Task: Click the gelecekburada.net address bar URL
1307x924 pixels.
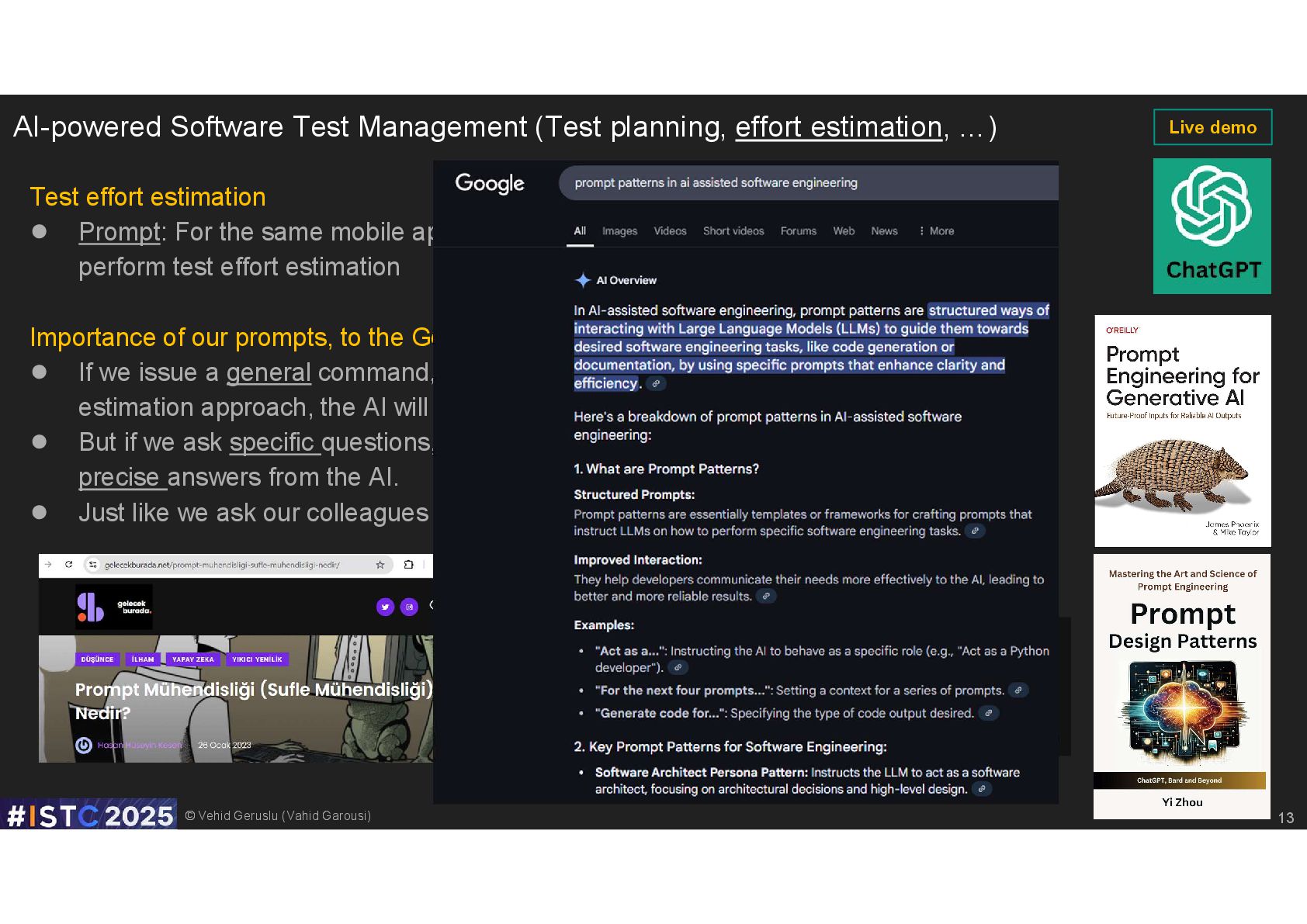Action: 222,565
